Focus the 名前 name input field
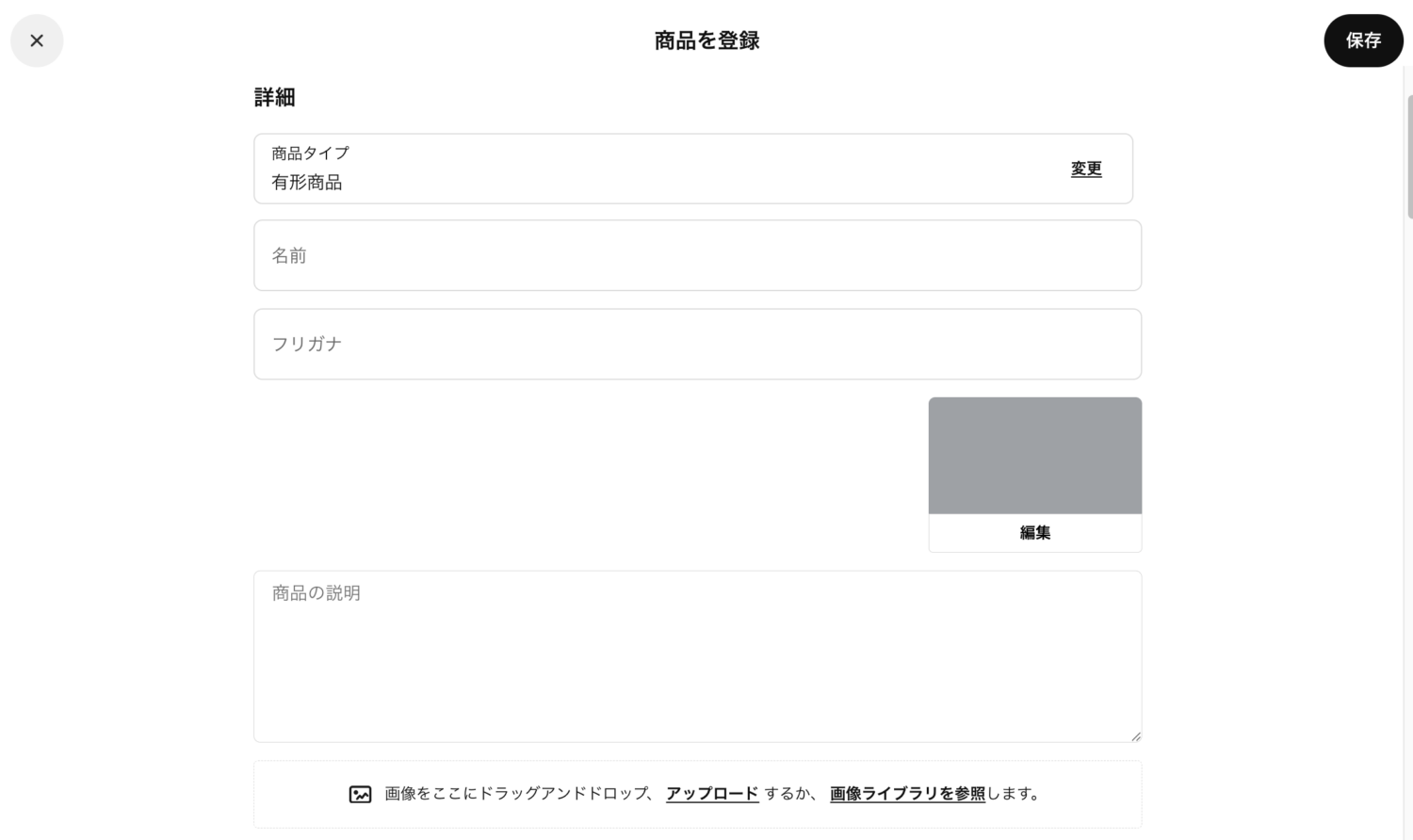Screen dimensions: 1413x840 697,255
